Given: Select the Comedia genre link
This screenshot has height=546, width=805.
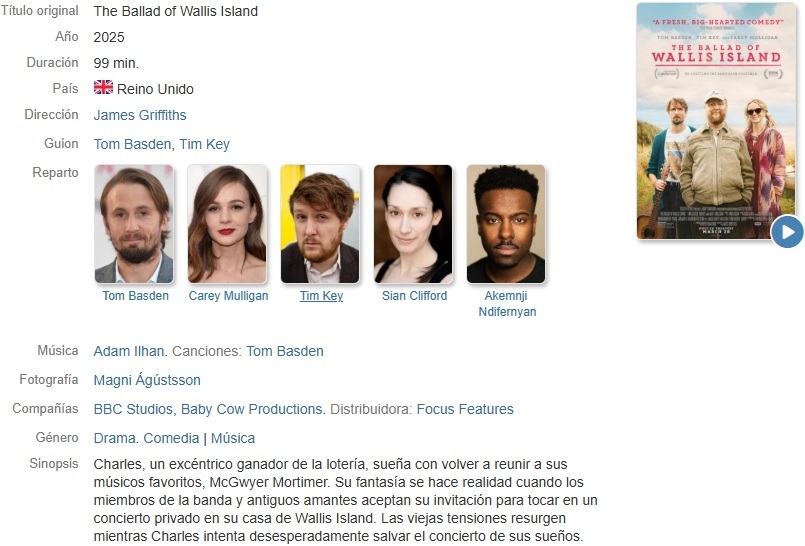Looking at the screenshot, I should click(x=171, y=438).
